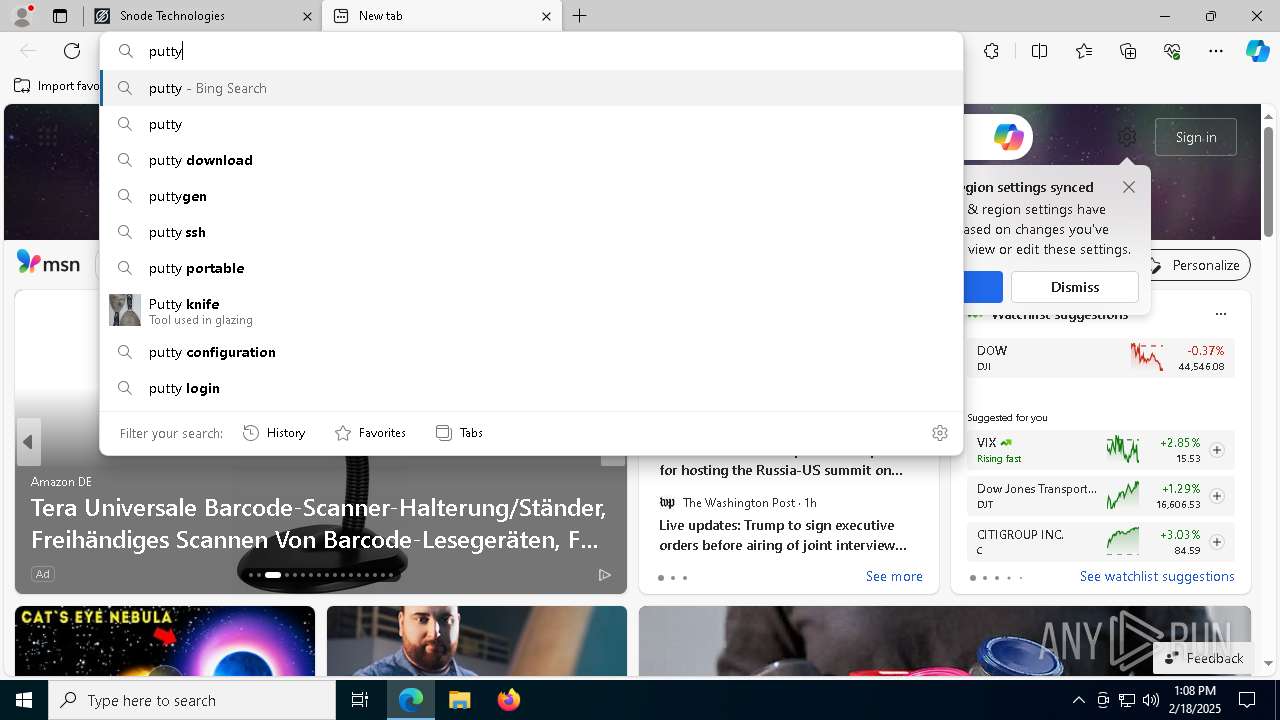Filter search by Favorites
This screenshot has width=1280, height=720.
point(370,433)
